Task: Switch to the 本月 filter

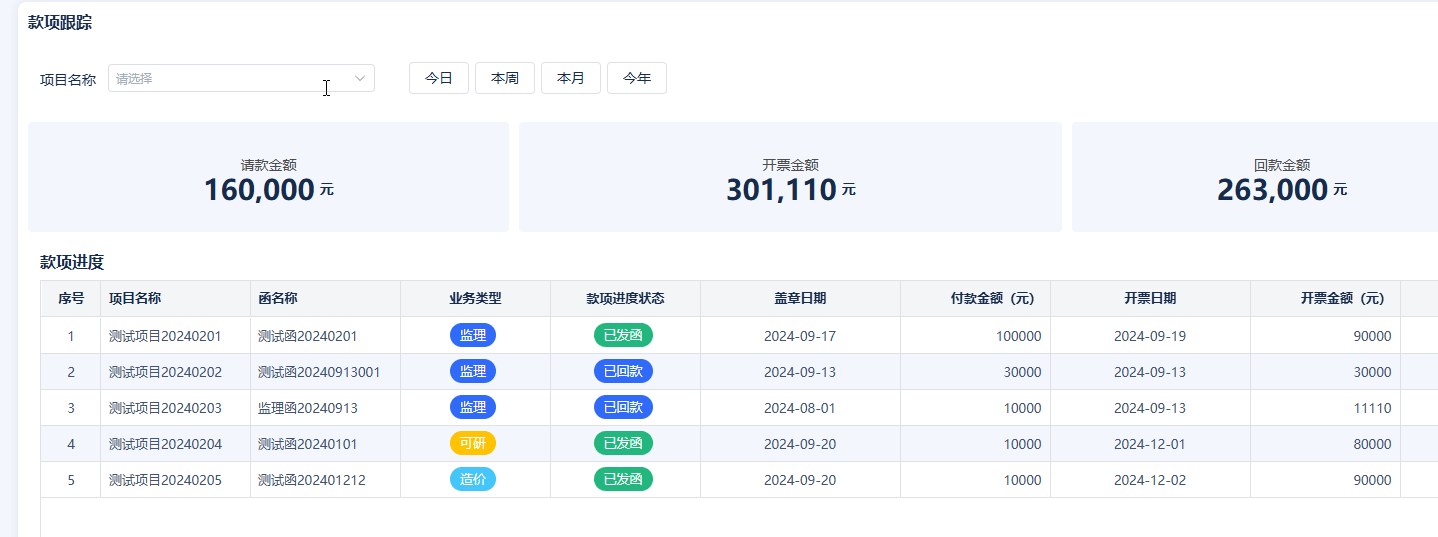Action: (571, 78)
